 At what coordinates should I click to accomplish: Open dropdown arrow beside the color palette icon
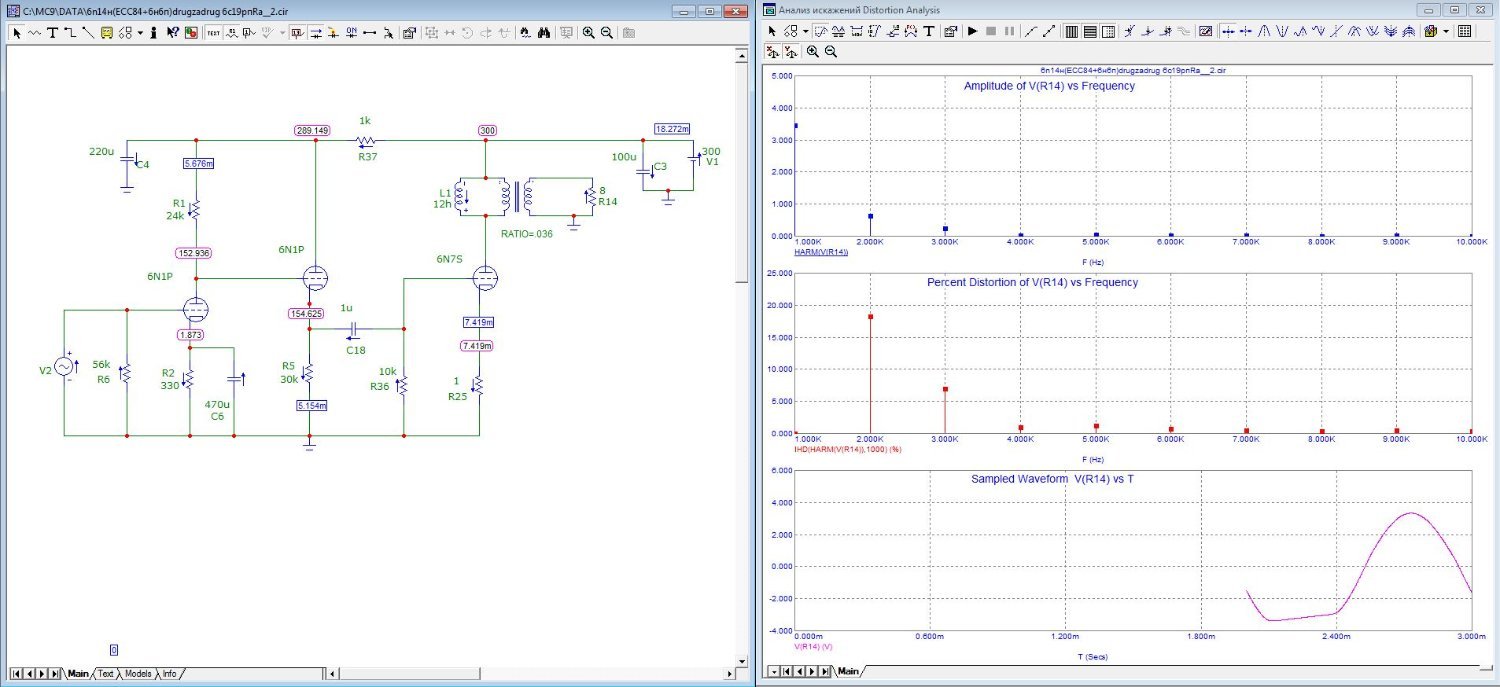click(x=1446, y=31)
